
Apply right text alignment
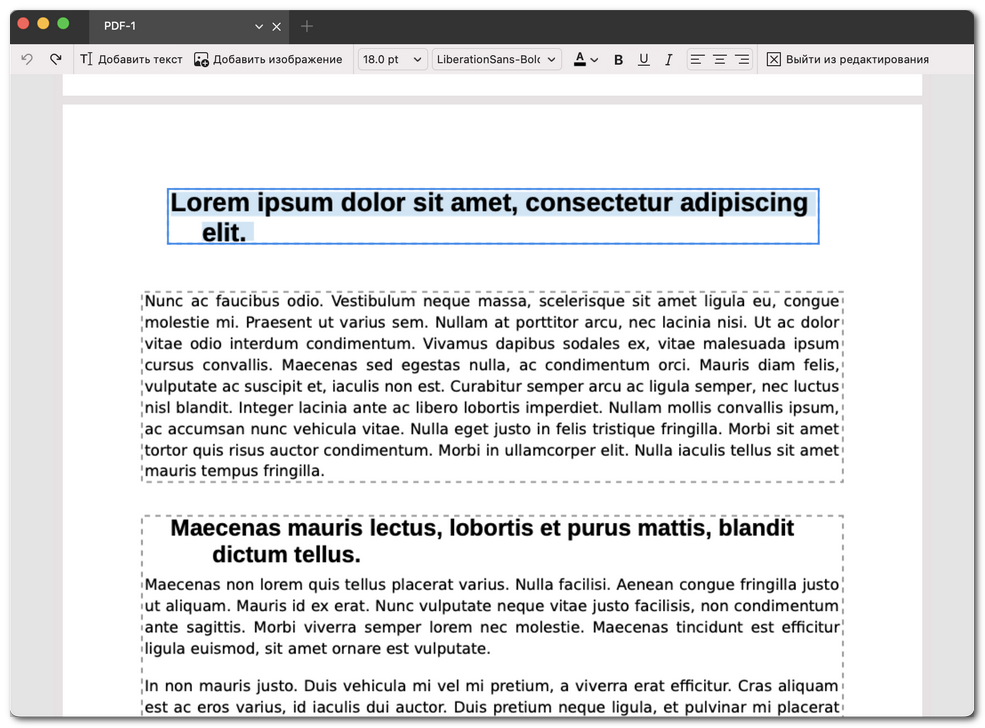[x=742, y=59]
